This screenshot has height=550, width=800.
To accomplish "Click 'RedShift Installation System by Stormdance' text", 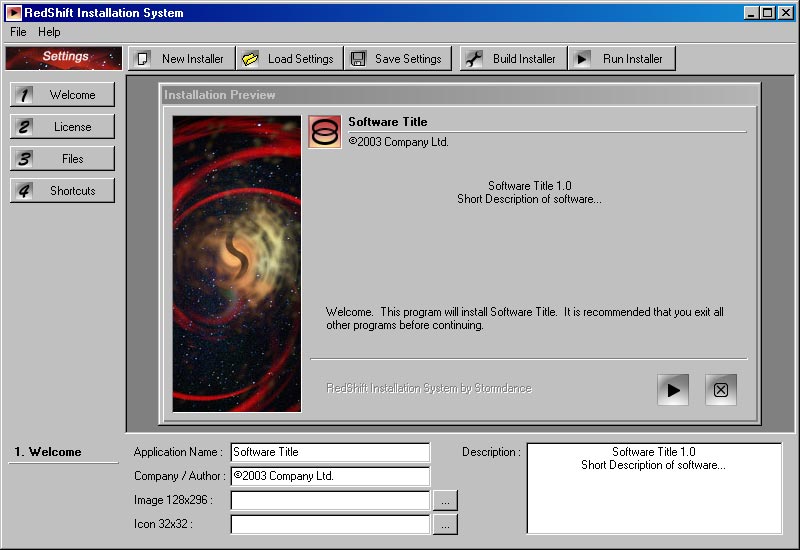I will pos(429,388).
